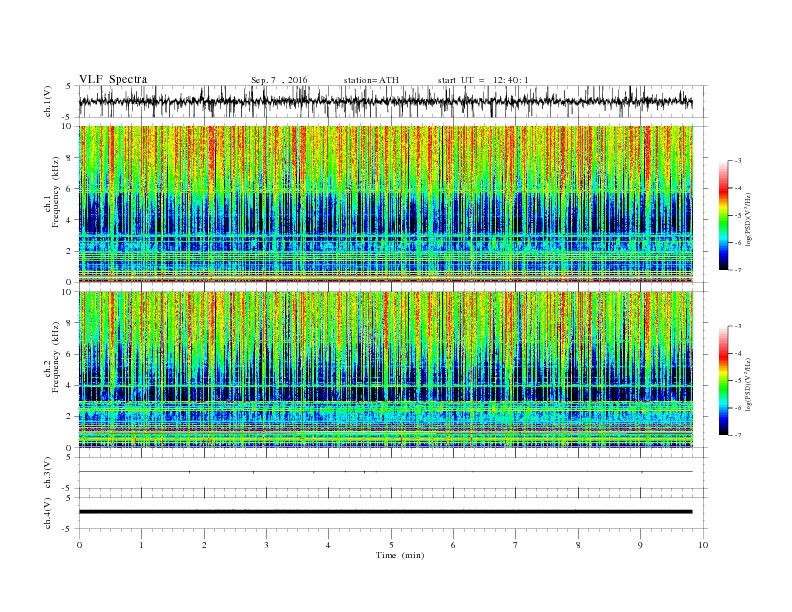This screenshot has width=792, height=612.
Task: Click the ch.2 "Frequency (kHz)" axis label
Action: (56, 357)
